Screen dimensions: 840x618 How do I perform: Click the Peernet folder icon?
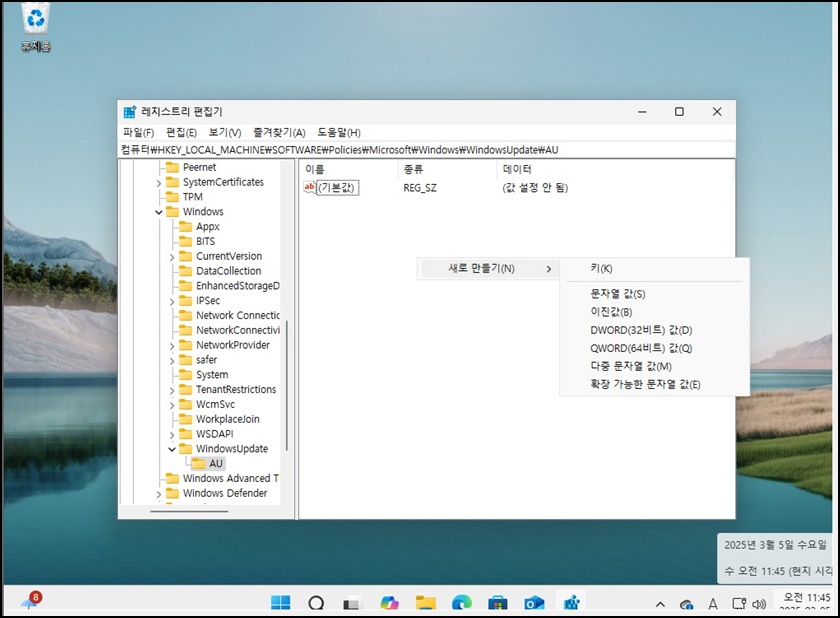coord(172,168)
